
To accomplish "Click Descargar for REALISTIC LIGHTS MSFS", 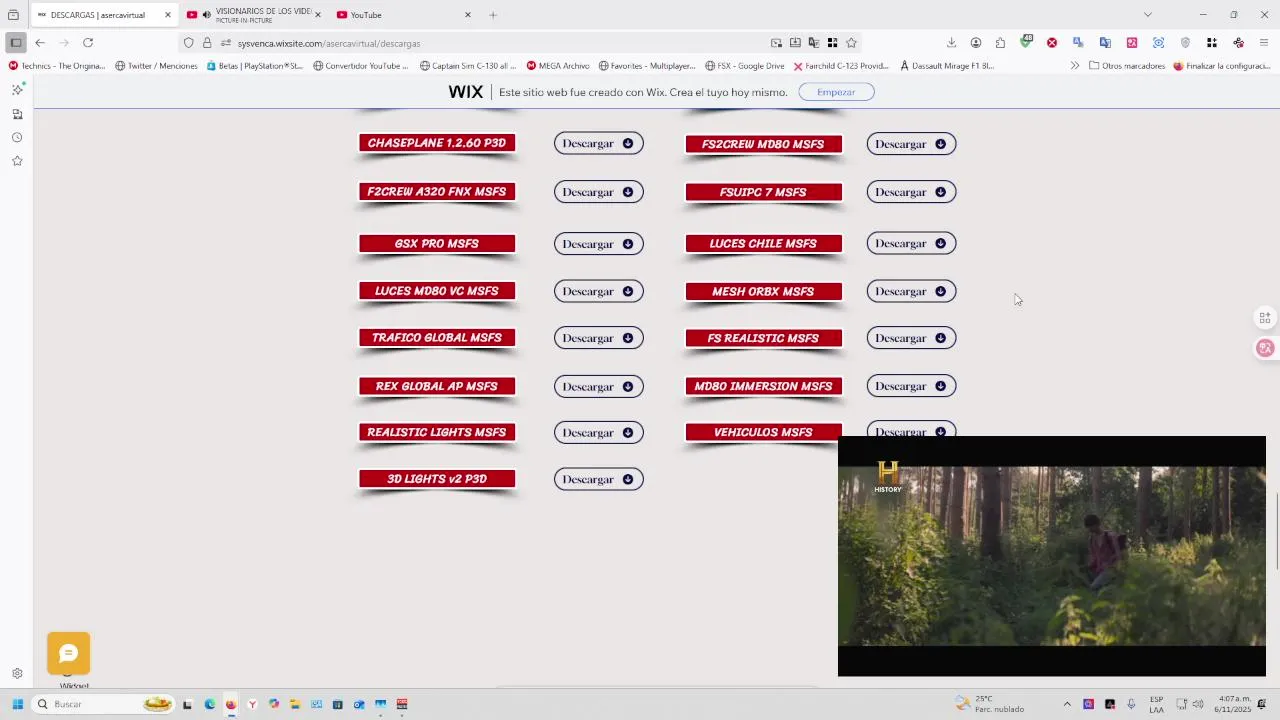I will coord(598,432).
